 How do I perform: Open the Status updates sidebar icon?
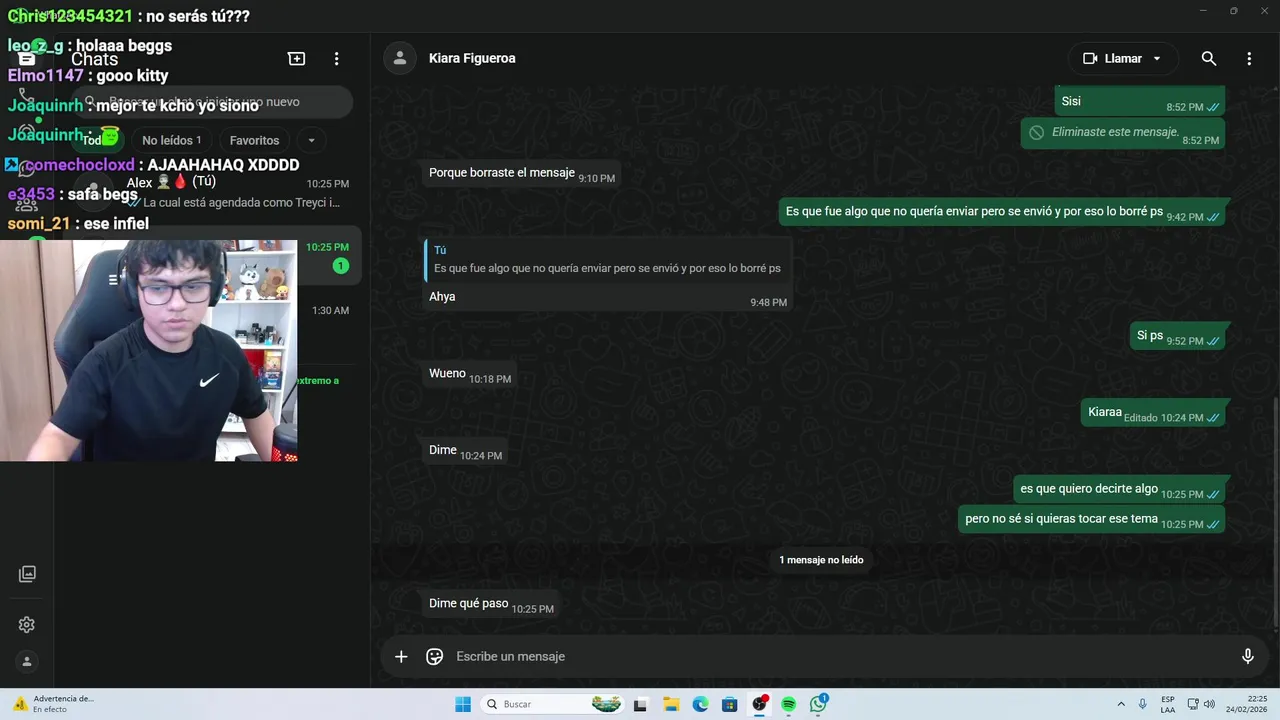point(27,131)
